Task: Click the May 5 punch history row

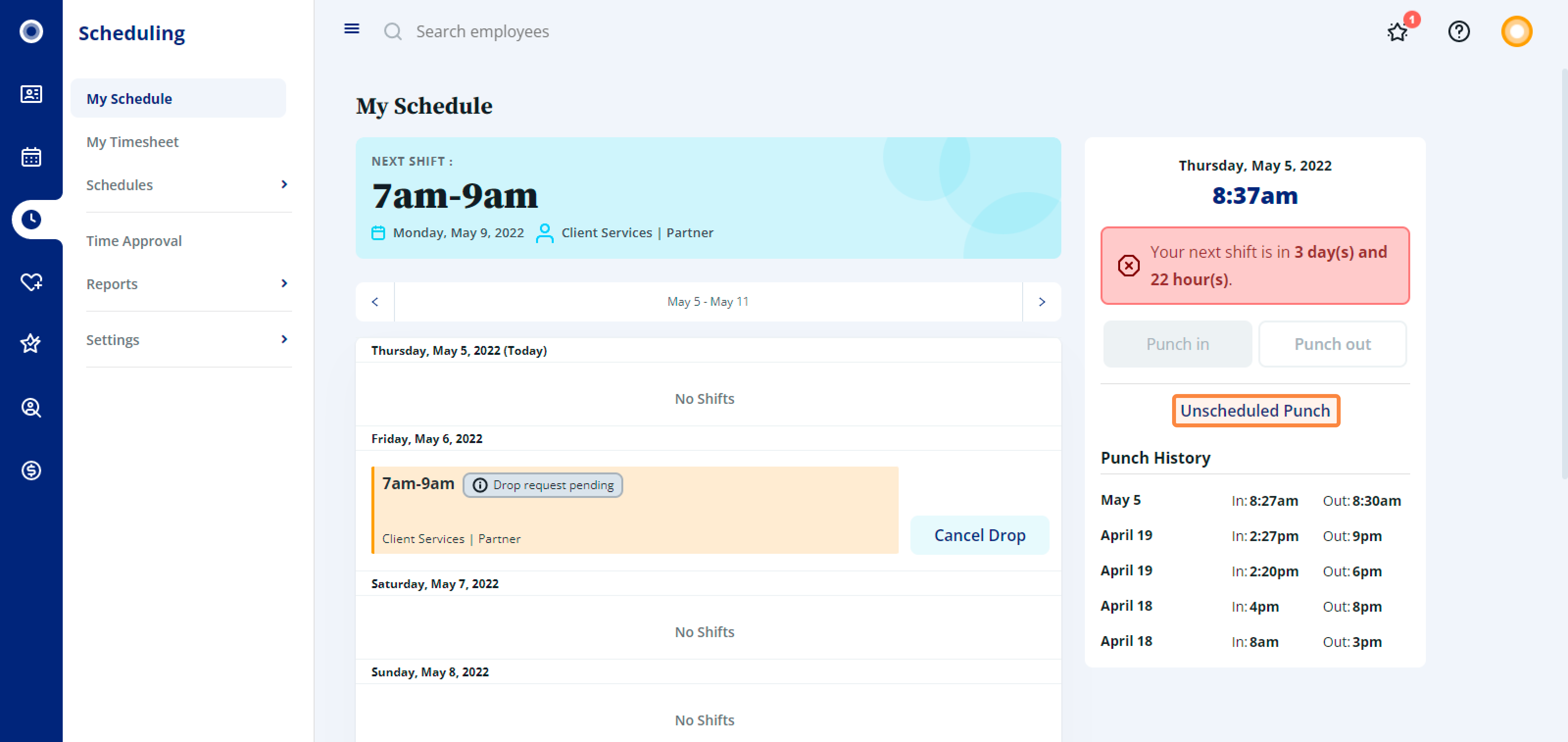Action: coord(1254,500)
